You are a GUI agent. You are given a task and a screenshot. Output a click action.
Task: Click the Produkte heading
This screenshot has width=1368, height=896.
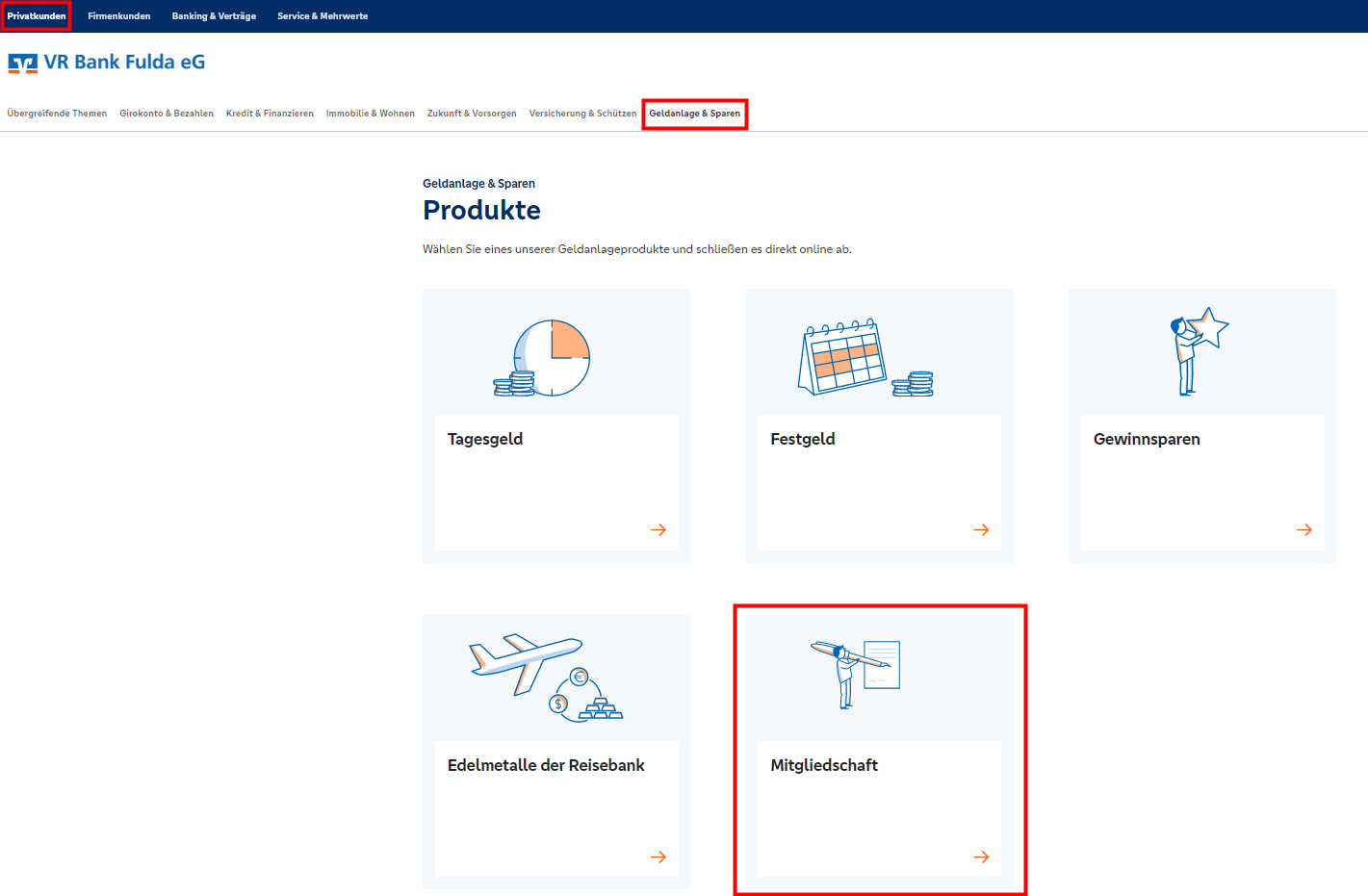click(481, 210)
